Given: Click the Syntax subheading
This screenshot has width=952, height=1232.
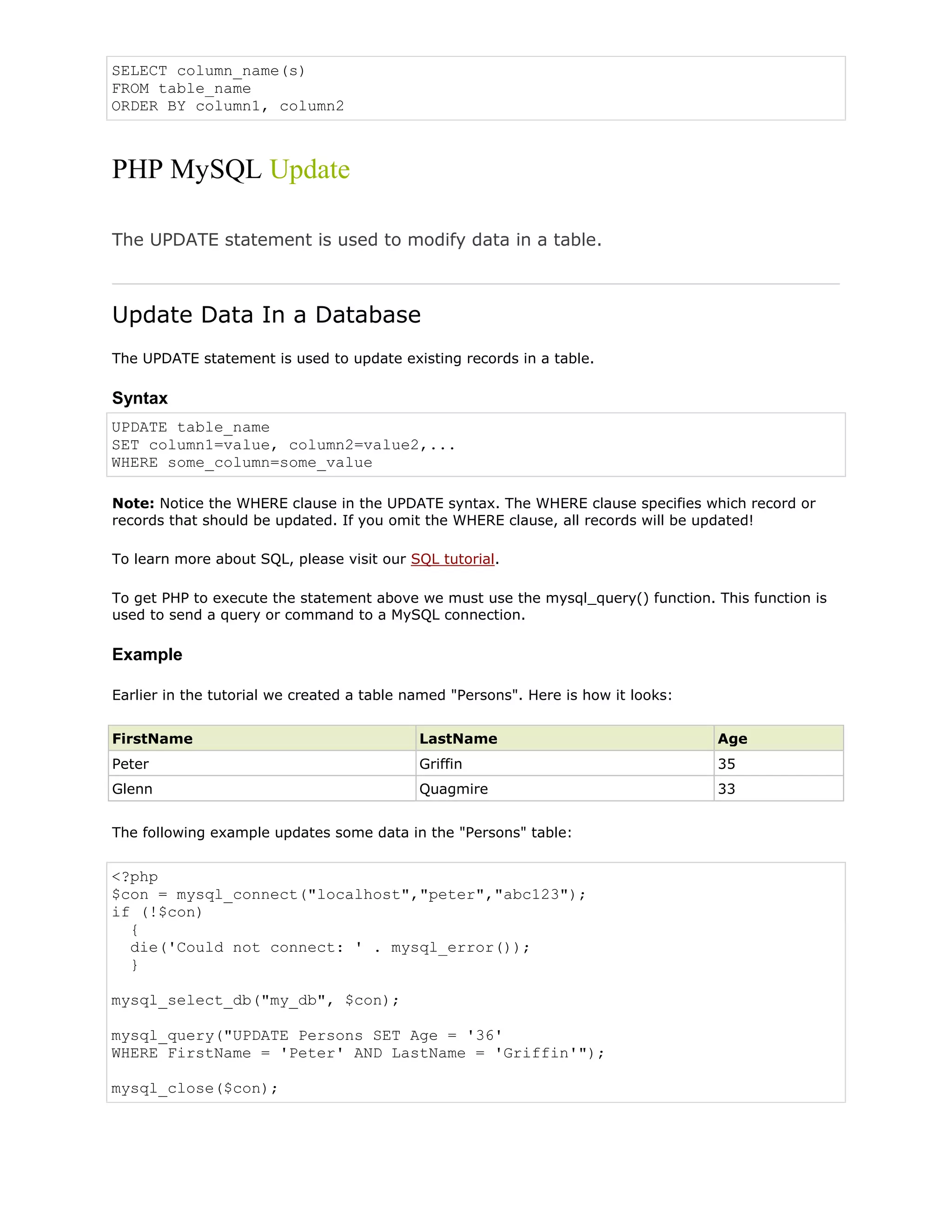Looking at the screenshot, I should 140,398.
